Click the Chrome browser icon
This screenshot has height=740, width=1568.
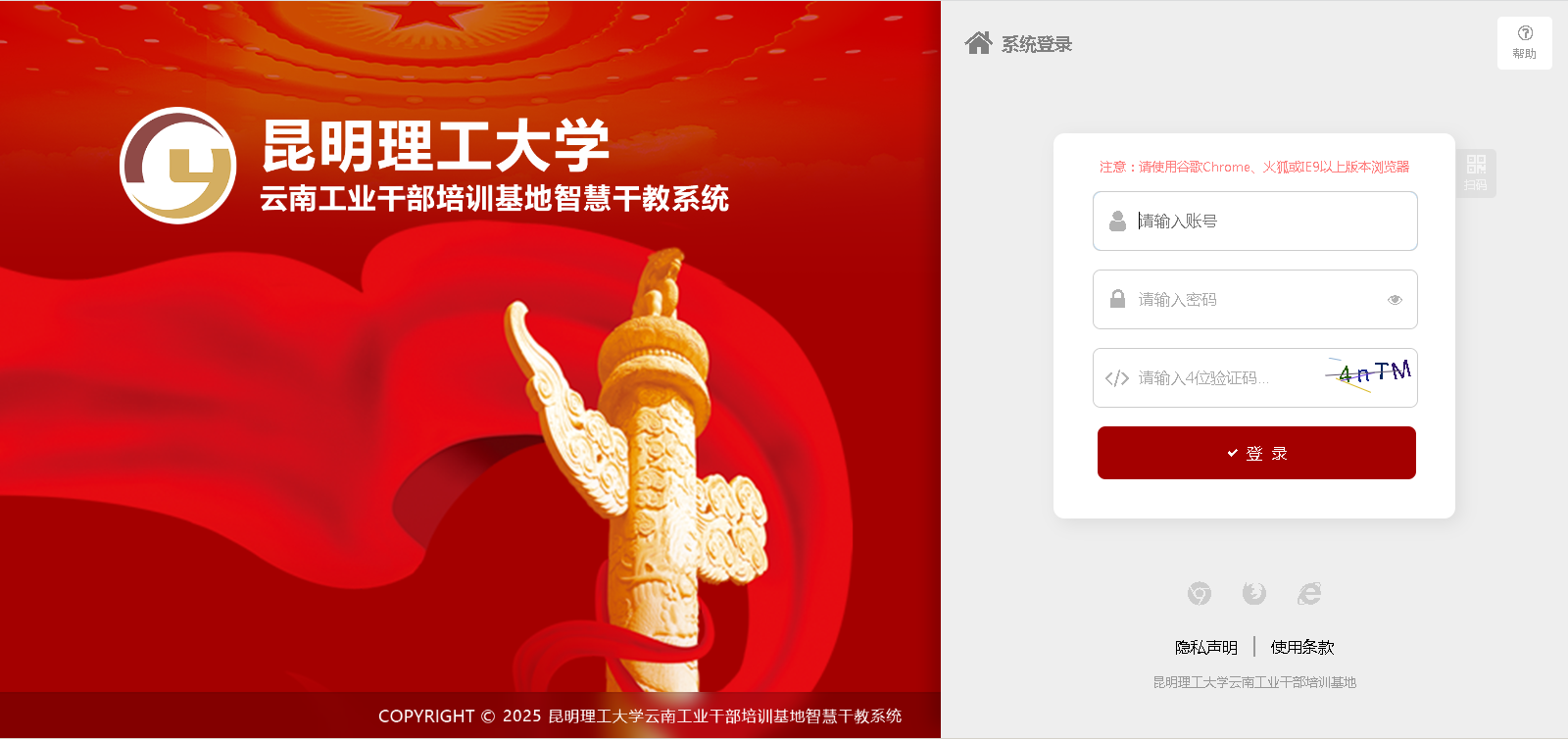[1200, 593]
